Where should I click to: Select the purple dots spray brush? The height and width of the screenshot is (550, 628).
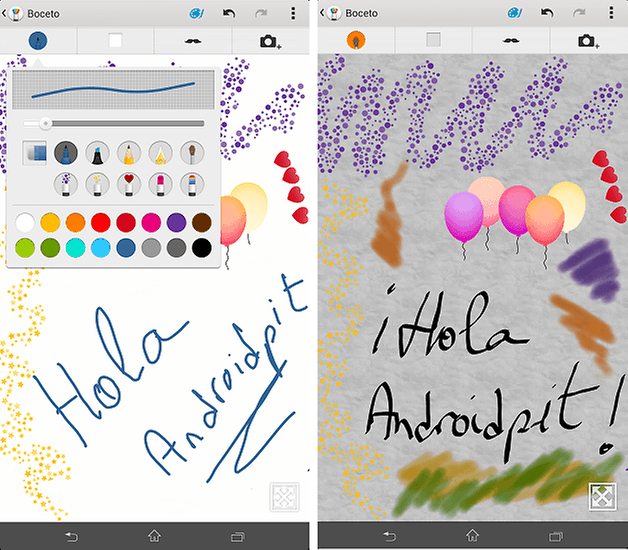(66, 184)
